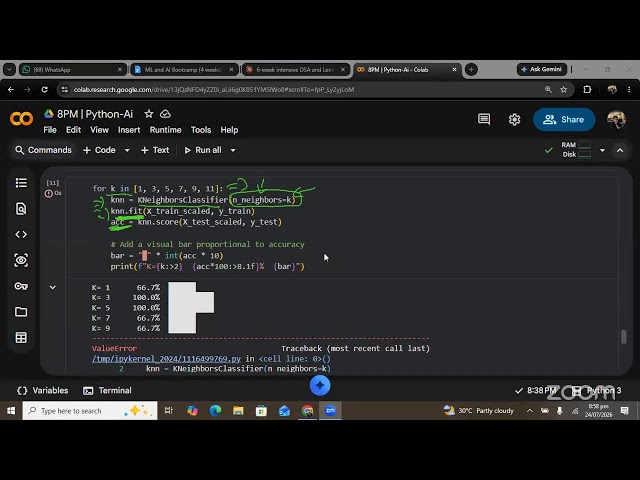Click the notebook title 8PM | Python-Ai
The image size is (640, 480).
tap(95, 114)
